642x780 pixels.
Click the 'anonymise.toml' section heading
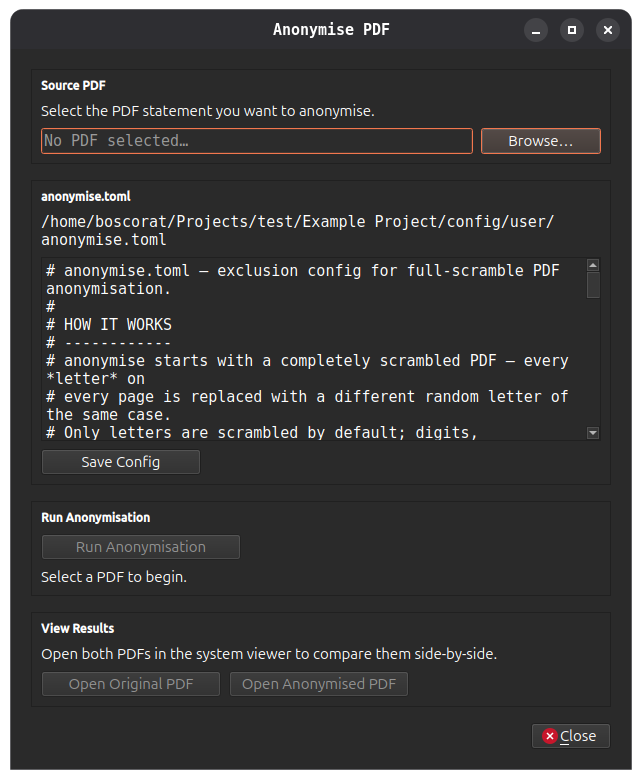(86, 196)
